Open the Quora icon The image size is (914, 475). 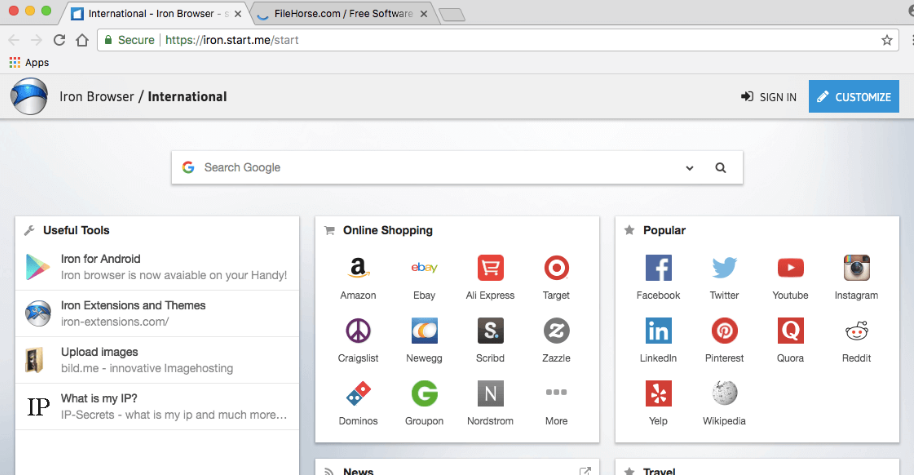point(790,331)
